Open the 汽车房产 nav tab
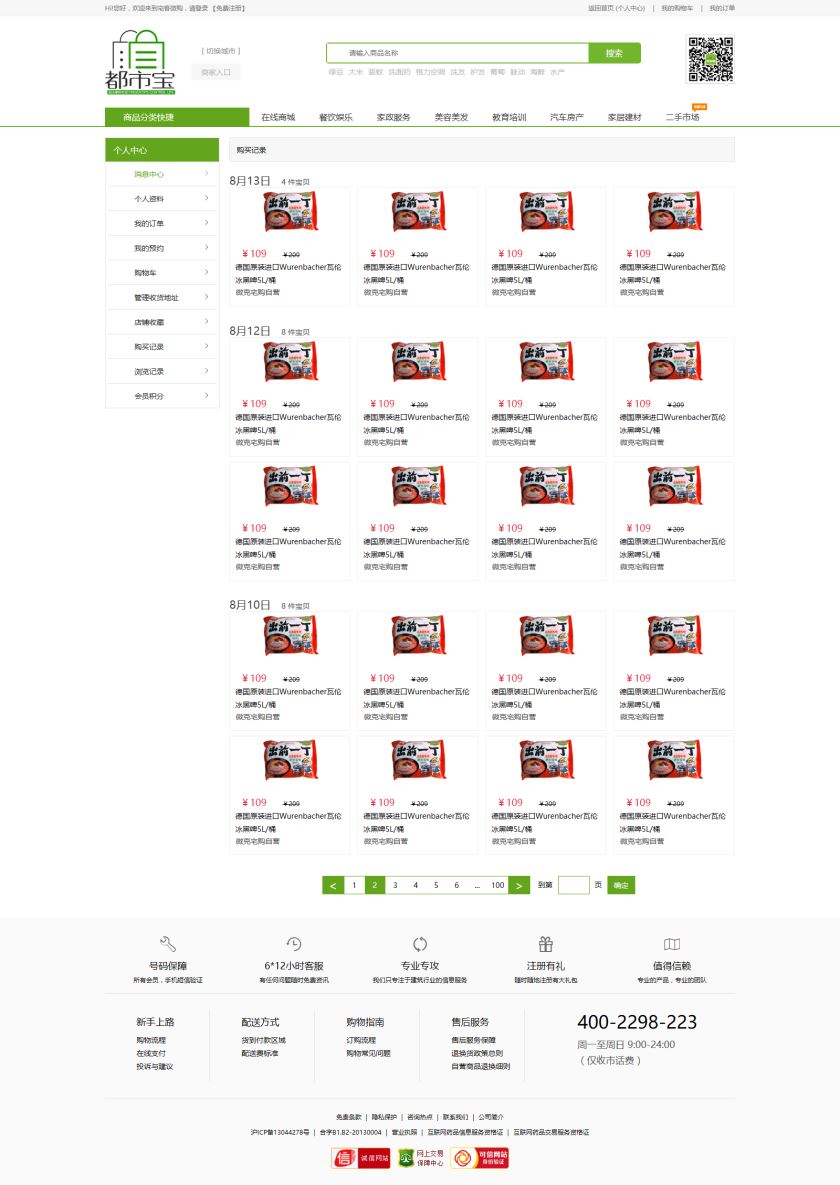 tap(566, 117)
